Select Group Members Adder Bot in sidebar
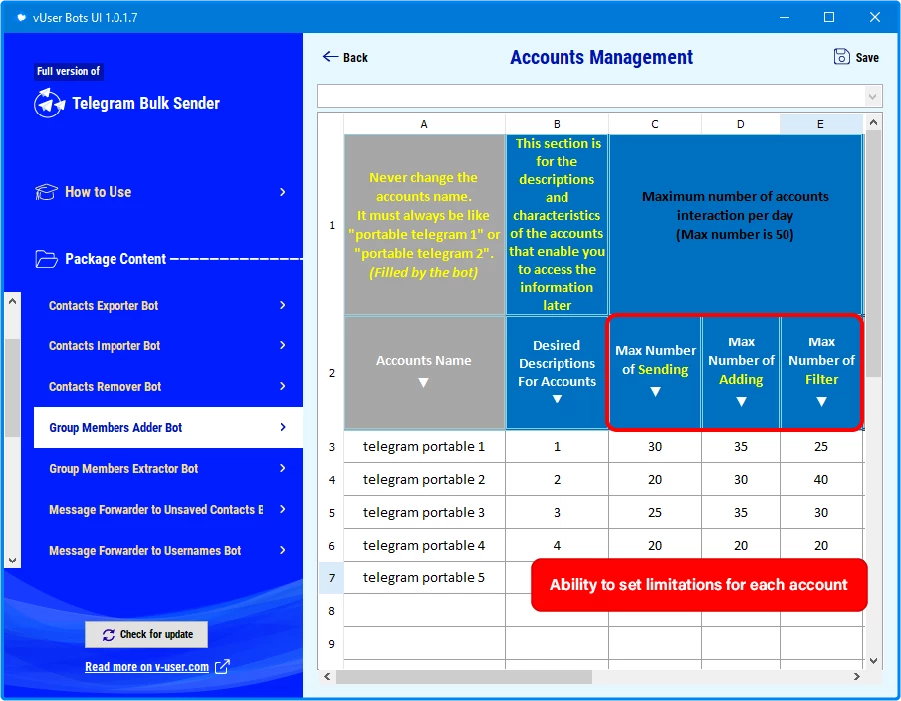Image resolution: width=901 pixels, height=701 pixels. pyautogui.click(x=168, y=427)
